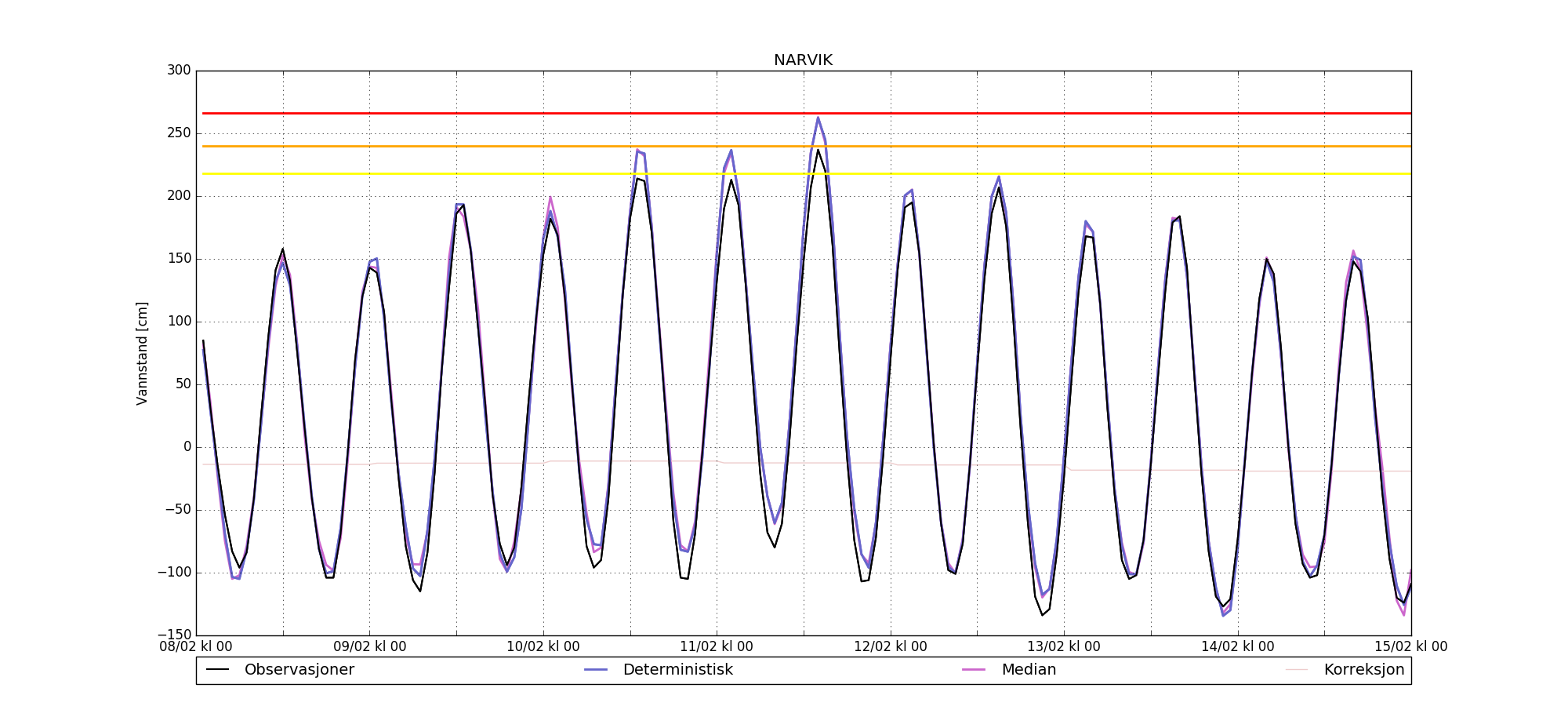Image resolution: width=1568 pixels, height=706 pixels.
Task: Click the 09/02 kl 00 x-axis label
Action: pyautogui.click(x=370, y=647)
